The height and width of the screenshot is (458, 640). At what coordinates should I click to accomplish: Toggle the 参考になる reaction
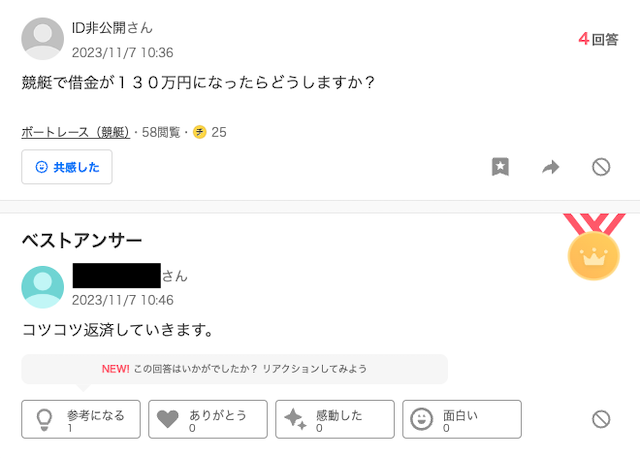click(x=81, y=420)
